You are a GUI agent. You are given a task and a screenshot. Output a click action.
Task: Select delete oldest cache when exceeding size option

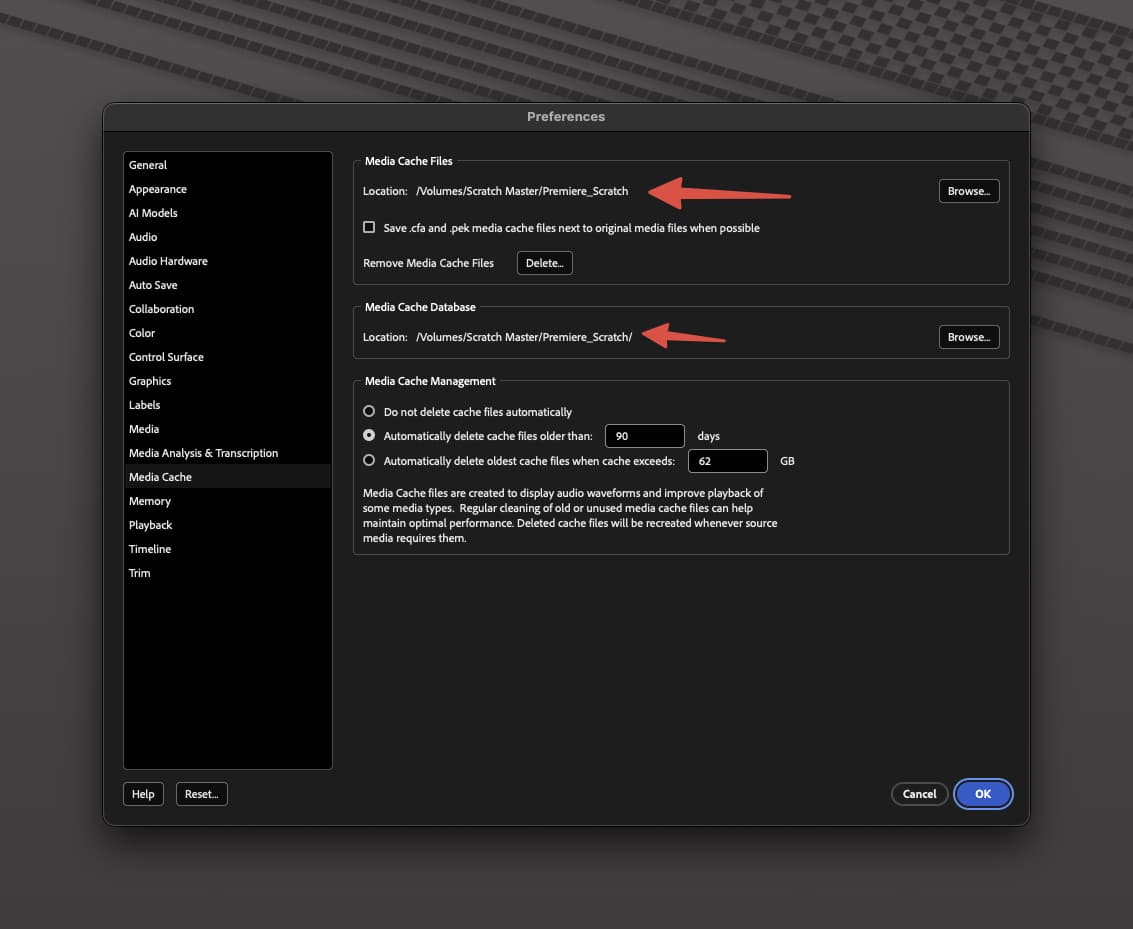(x=369, y=461)
